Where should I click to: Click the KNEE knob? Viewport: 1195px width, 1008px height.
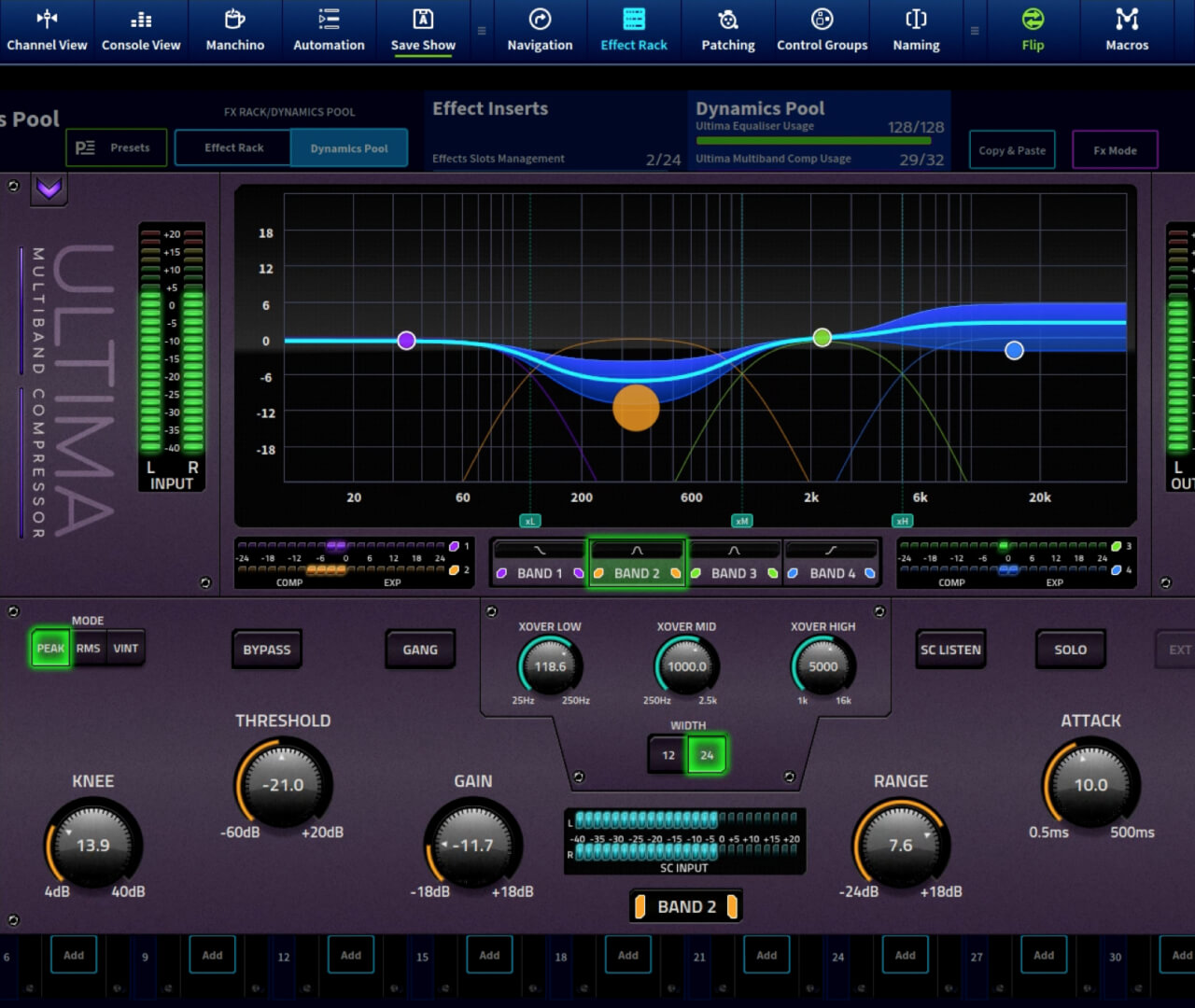93,846
